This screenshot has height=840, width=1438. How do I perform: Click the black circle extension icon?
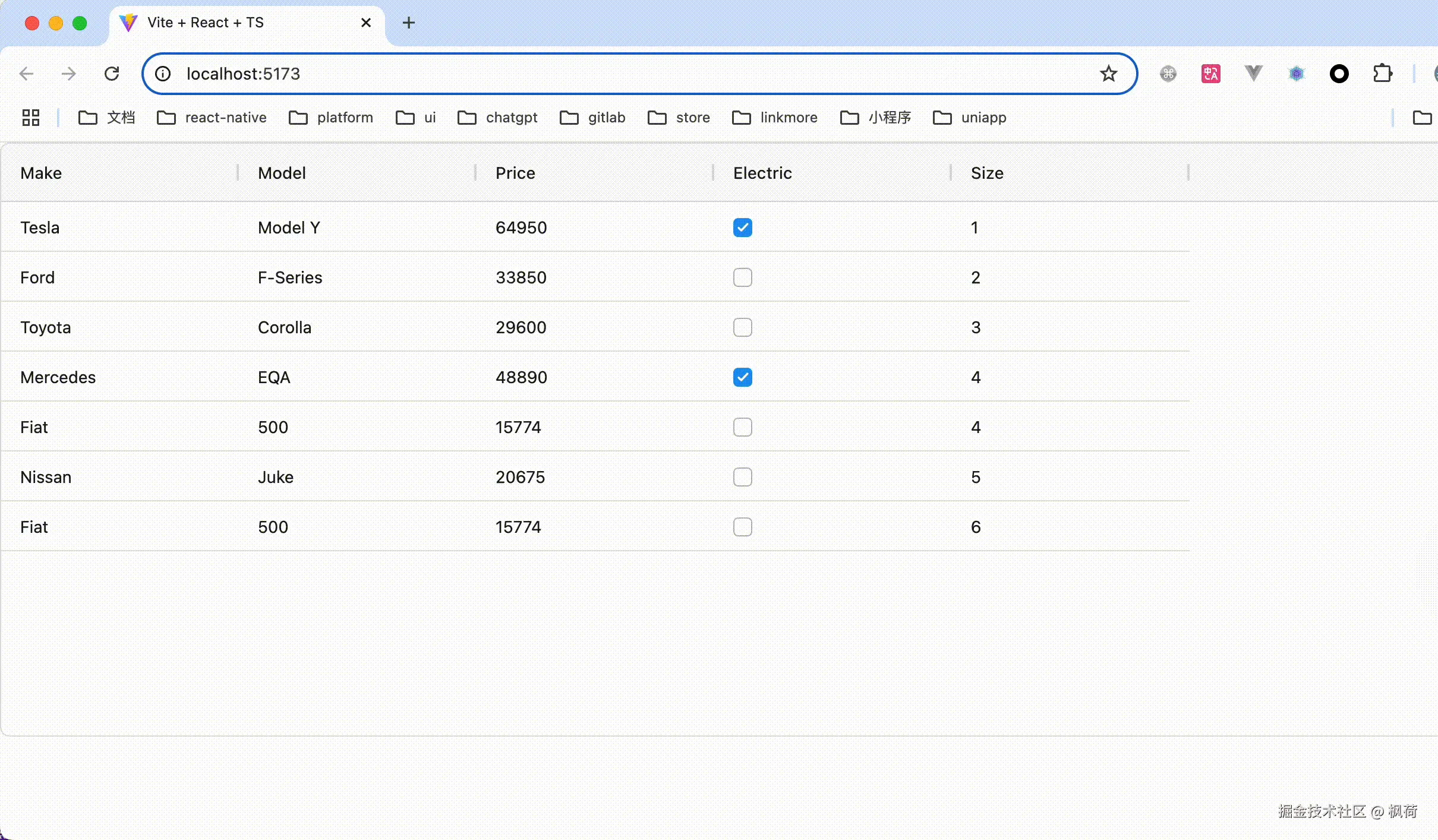[1339, 74]
